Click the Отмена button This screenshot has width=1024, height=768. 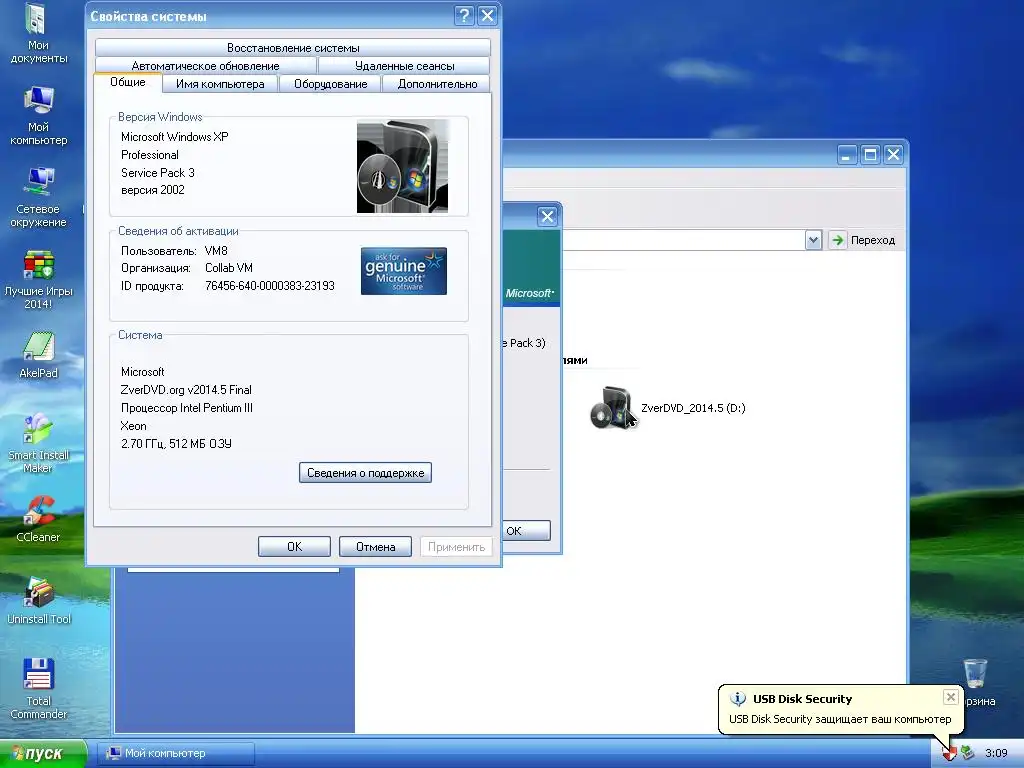pyautogui.click(x=376, y=547)
